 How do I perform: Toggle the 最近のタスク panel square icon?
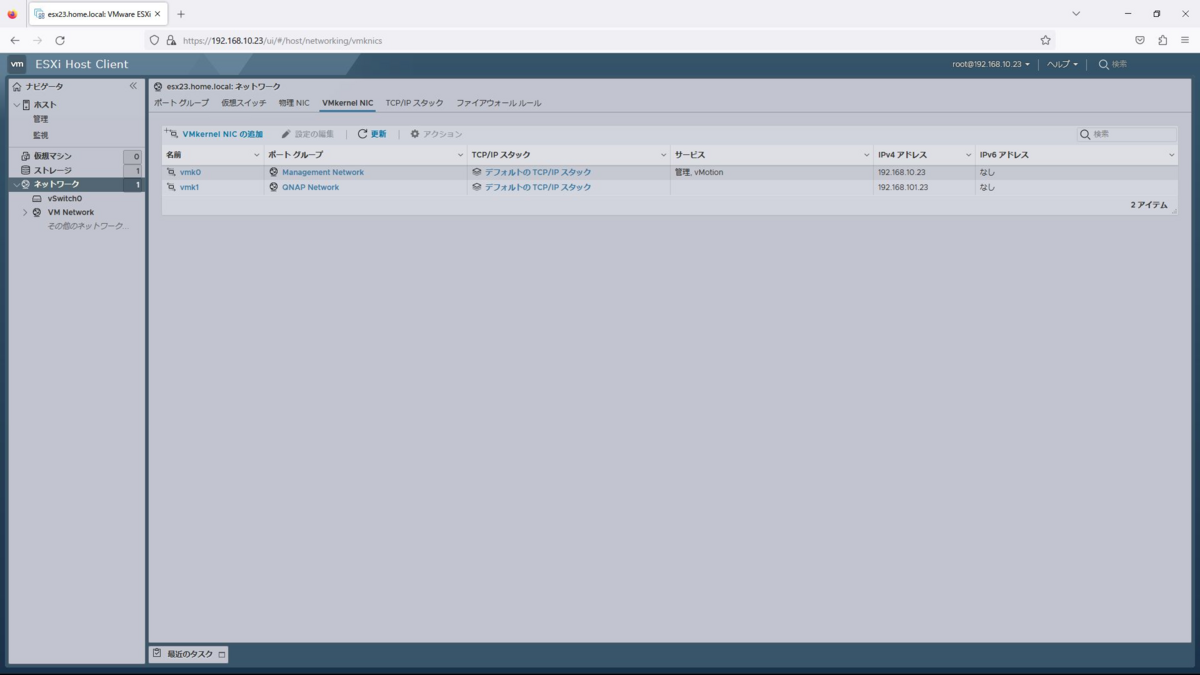222,655
